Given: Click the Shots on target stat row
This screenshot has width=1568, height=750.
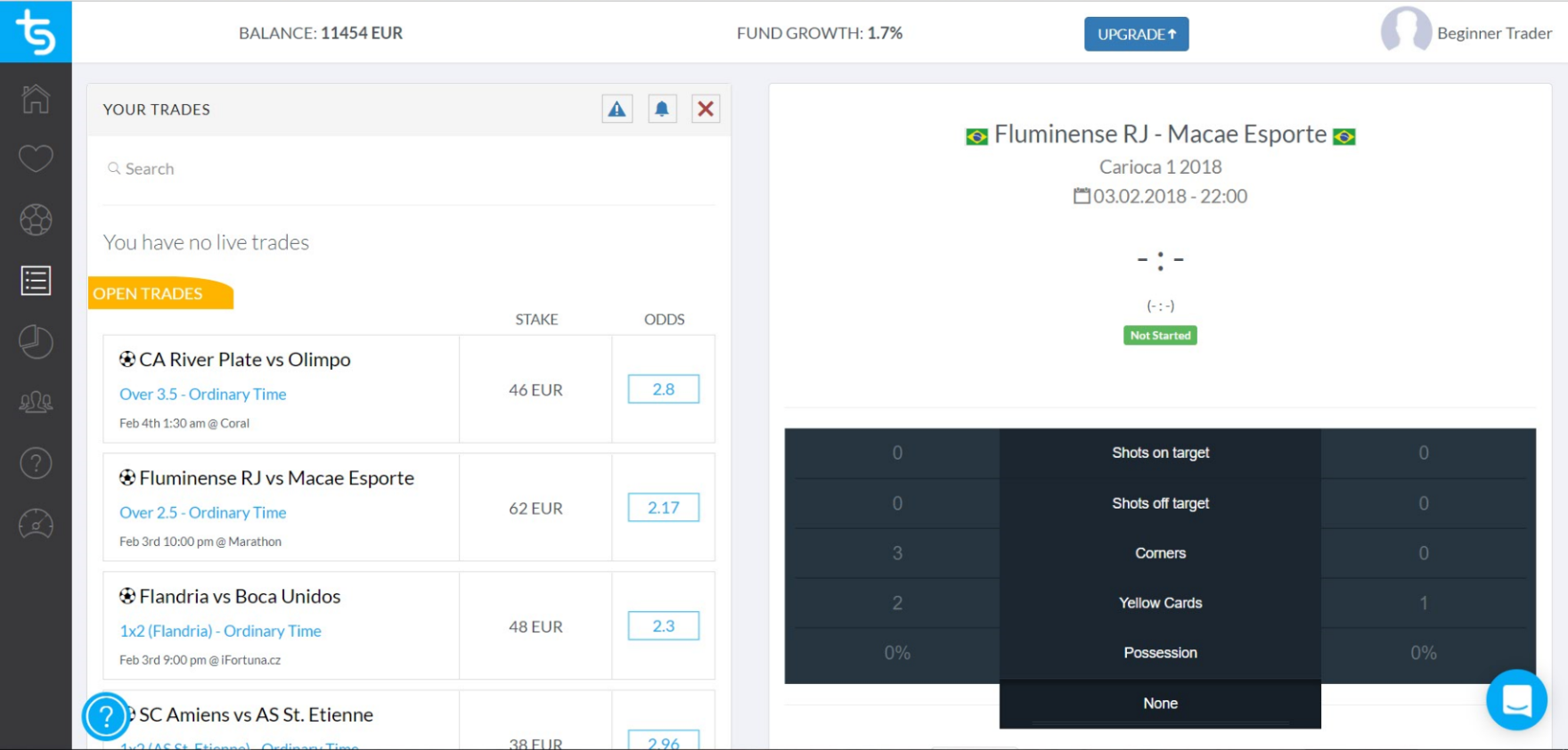Looking at the screenshot, I should (1160, 452).
